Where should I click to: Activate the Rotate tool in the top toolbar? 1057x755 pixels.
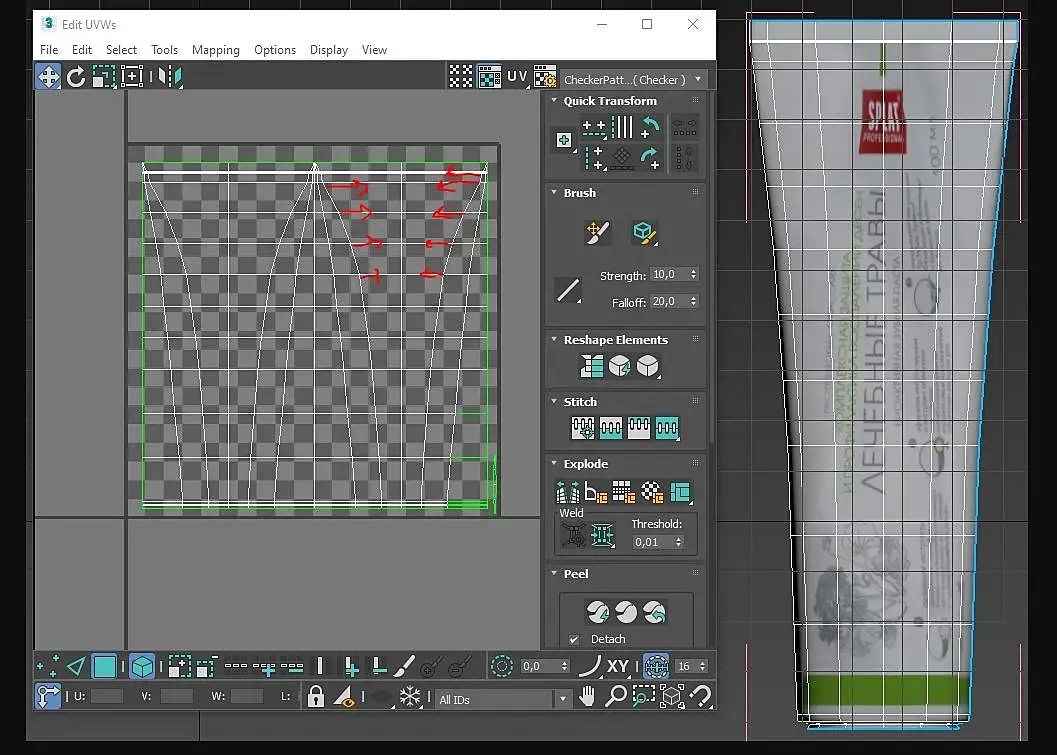(x=76, y=77)
